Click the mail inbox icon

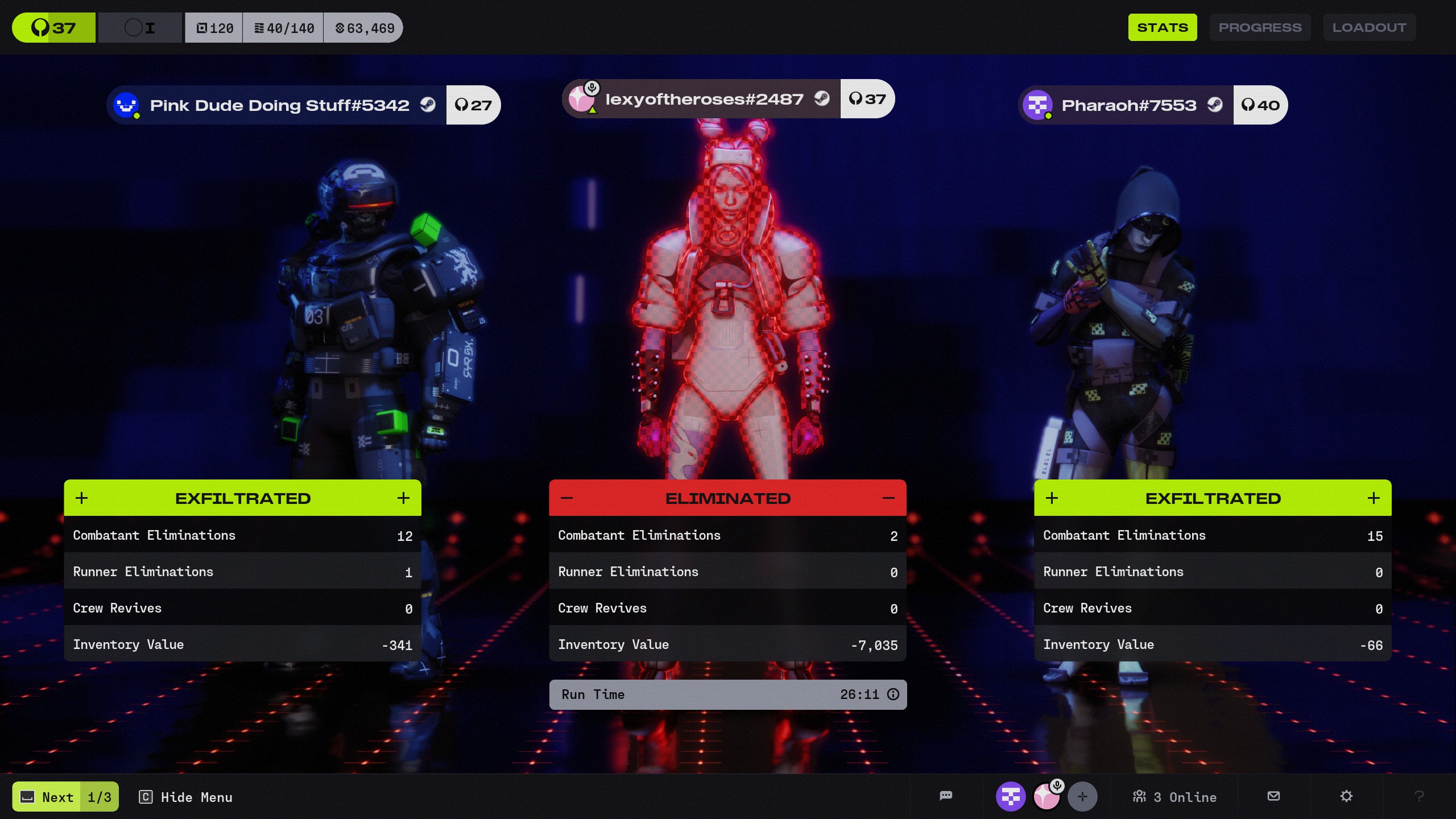tap(1273, 796)
